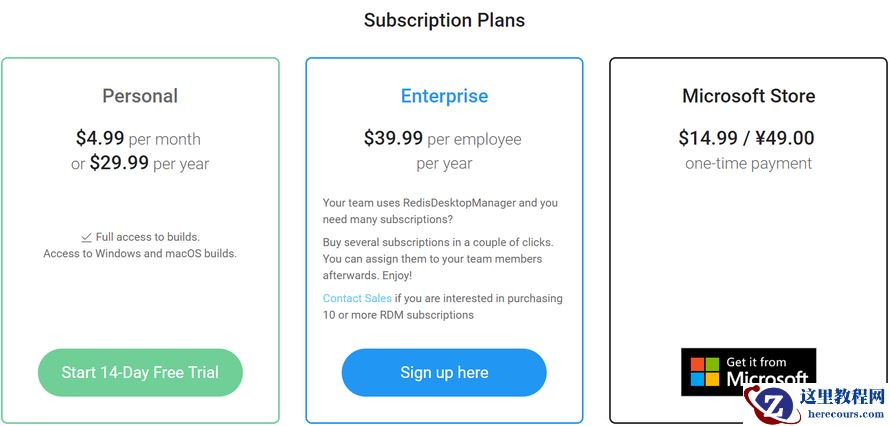Click the checkmark icon beside Full access
The width and height of the screenshot is (890, 426).
click(86, 237)
